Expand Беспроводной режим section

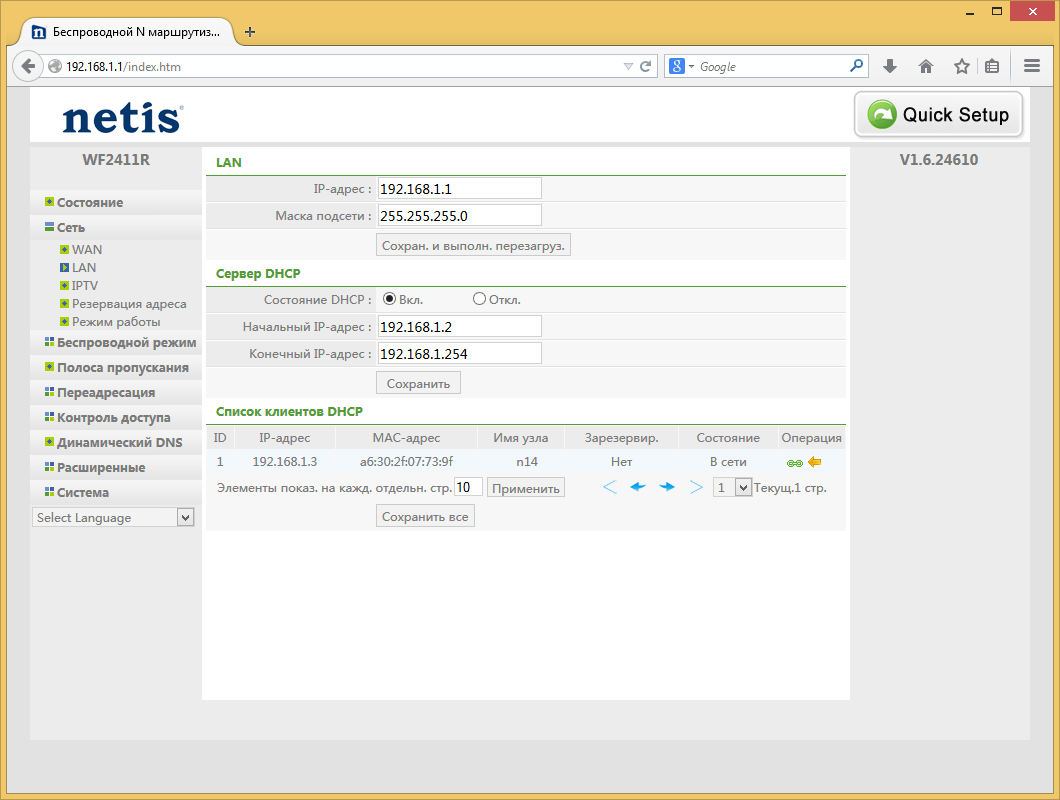tap(126, 342)
